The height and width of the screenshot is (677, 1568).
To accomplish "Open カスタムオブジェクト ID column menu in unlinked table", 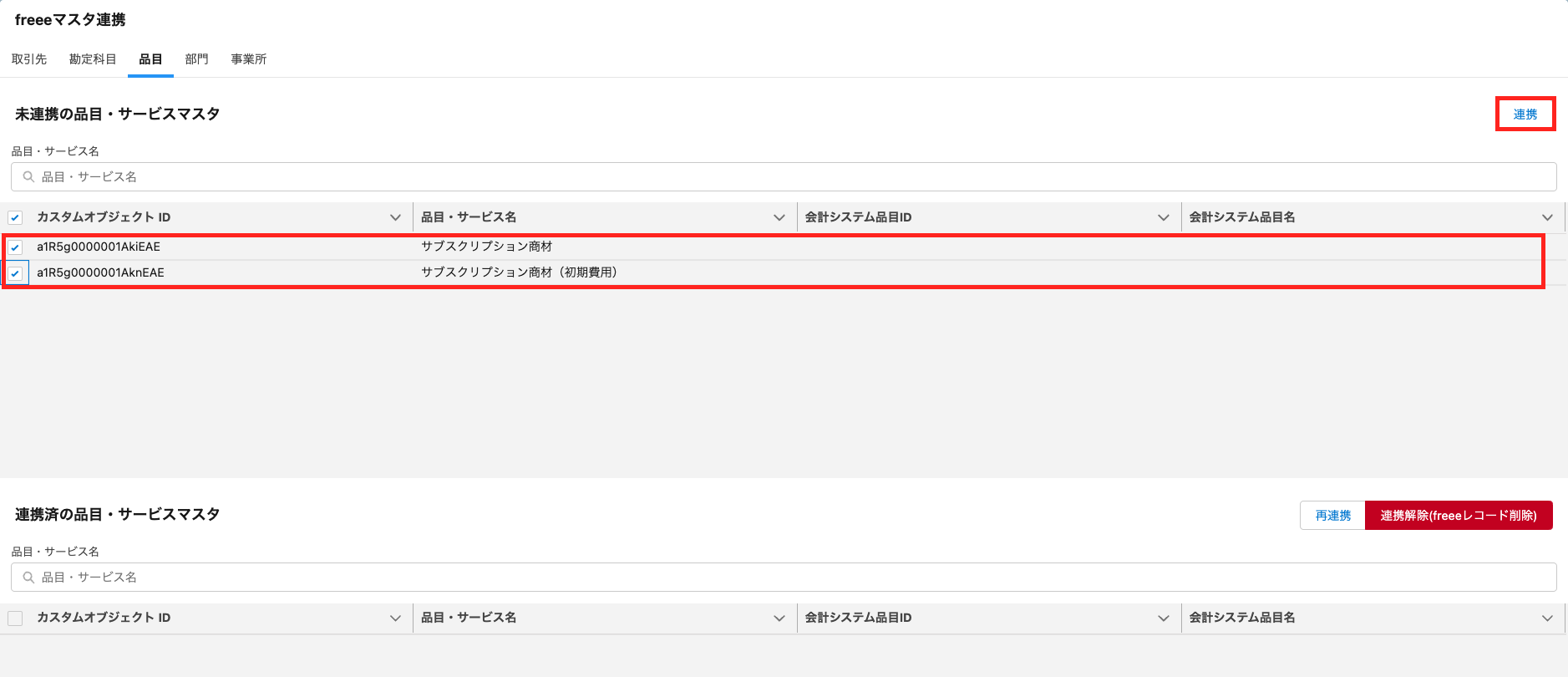I will point(395,217).
